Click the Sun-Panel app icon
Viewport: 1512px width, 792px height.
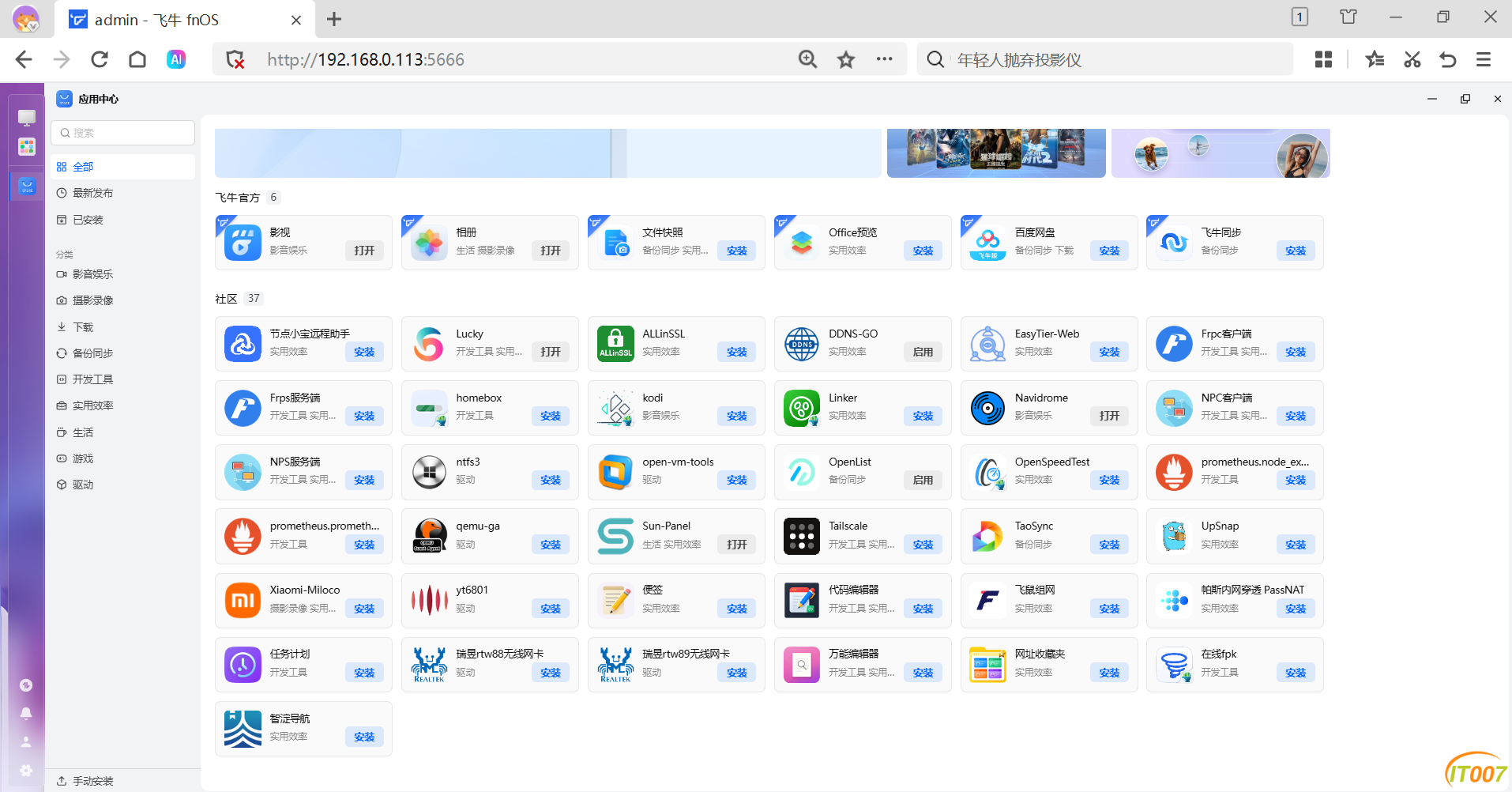click(615, 537)
